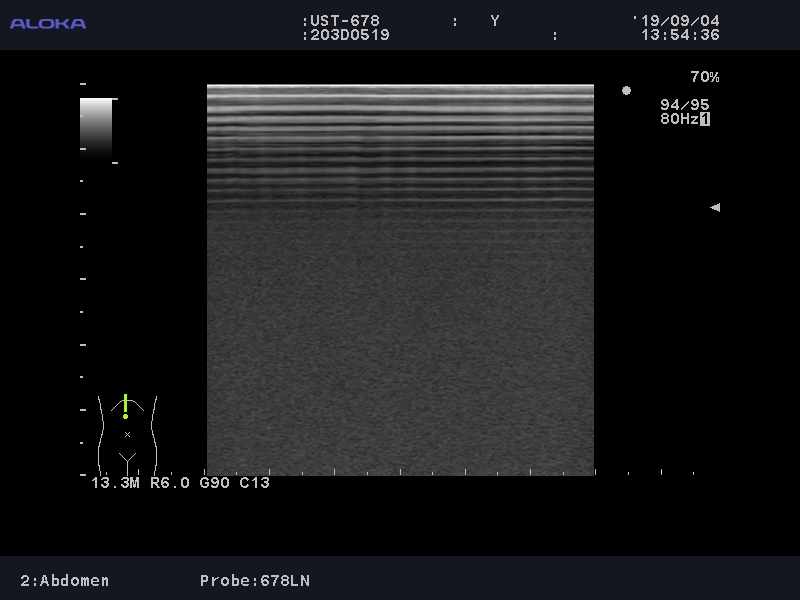Select the 2:Abdomen preset label
This screenshot has width=800, height=600.
(x=65, y=581)
